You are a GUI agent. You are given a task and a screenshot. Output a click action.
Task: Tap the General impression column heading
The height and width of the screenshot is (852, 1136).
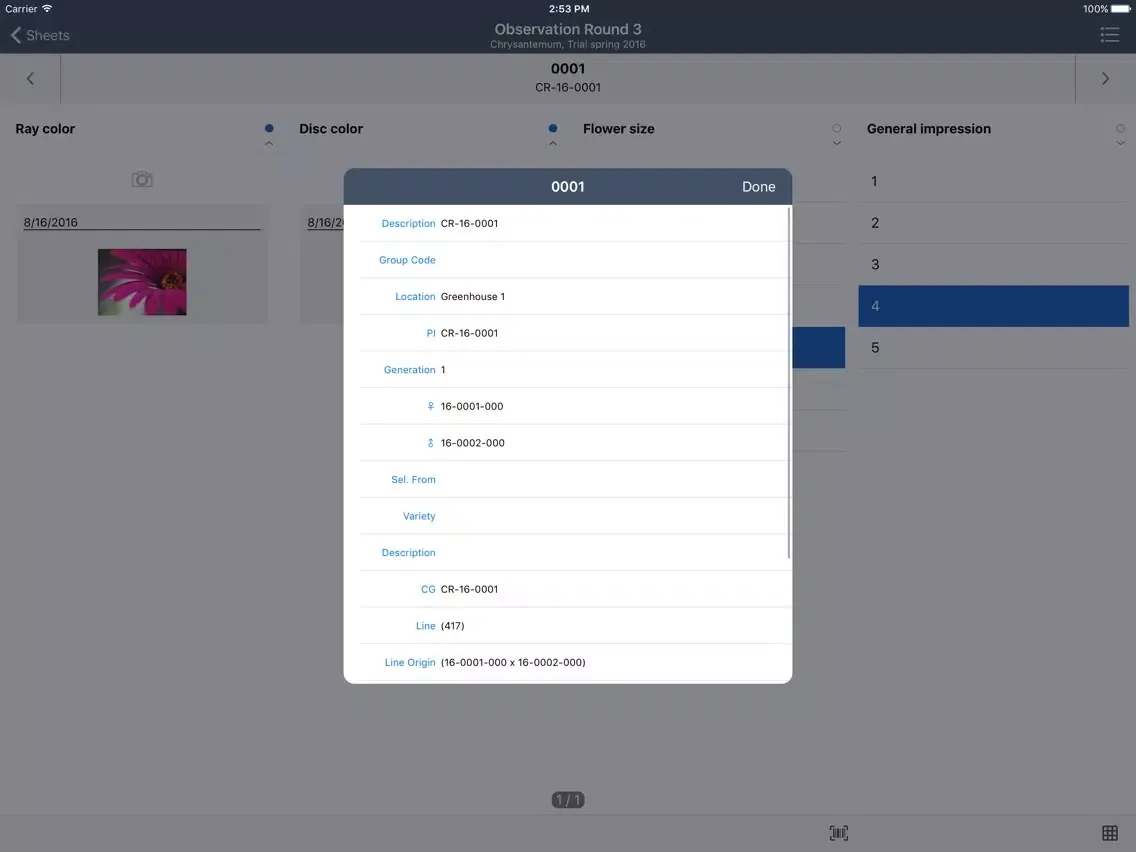coord(929,129)
